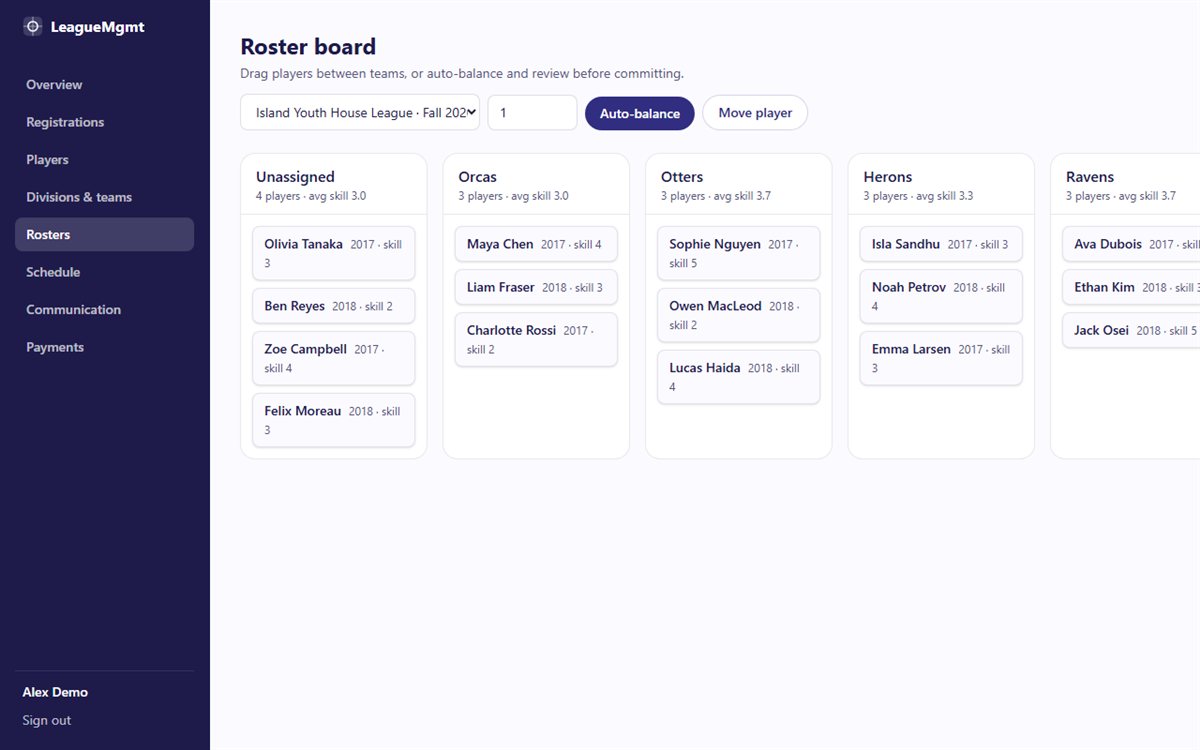Click the Unassigned column heading
1200x750 pixels.
(295, 177)
